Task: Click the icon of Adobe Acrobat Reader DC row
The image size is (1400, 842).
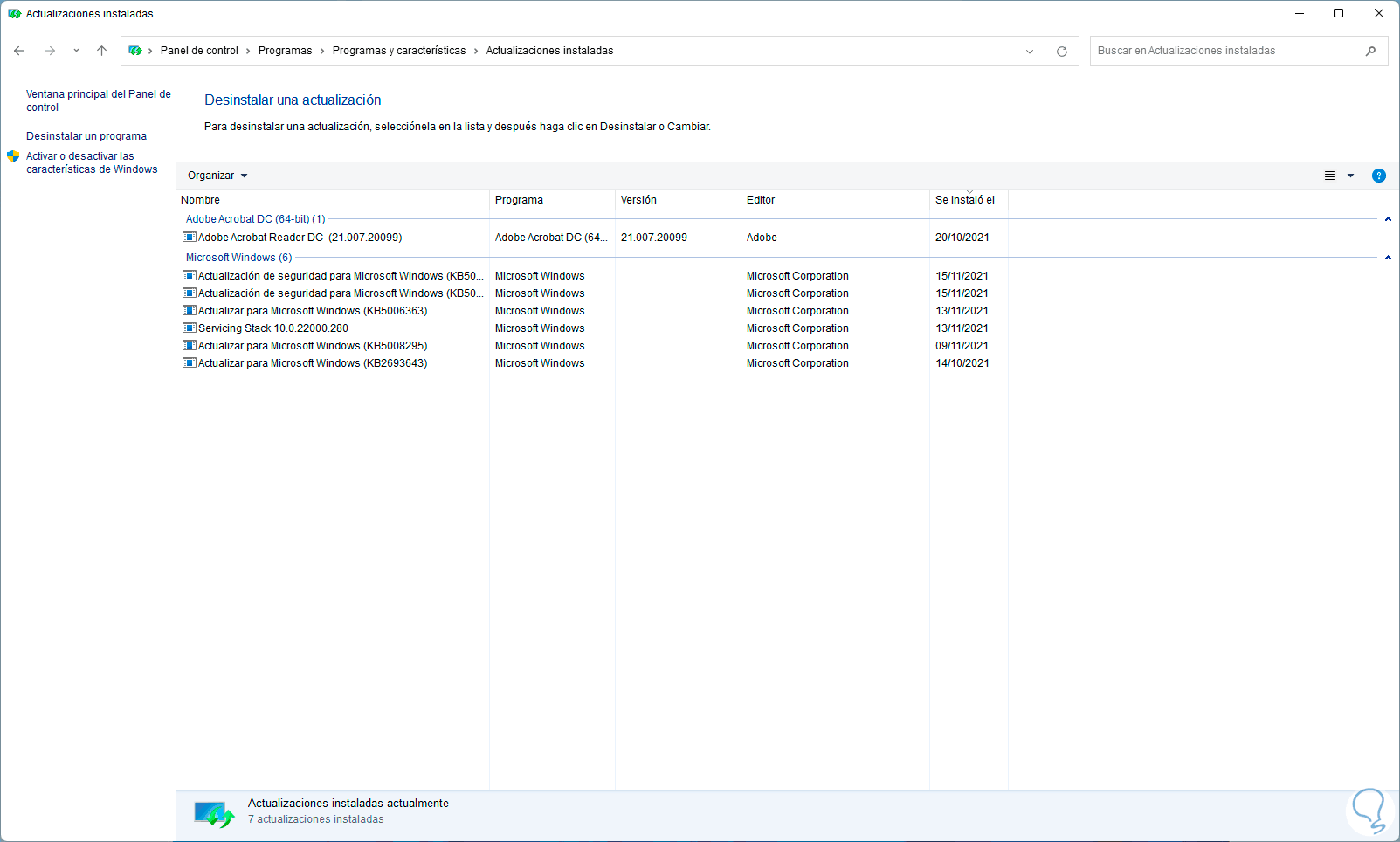Action: (189, 238)
